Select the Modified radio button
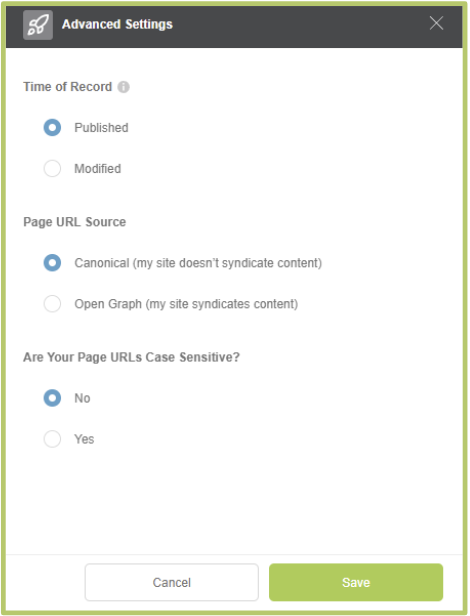 (x=52, y=169)
